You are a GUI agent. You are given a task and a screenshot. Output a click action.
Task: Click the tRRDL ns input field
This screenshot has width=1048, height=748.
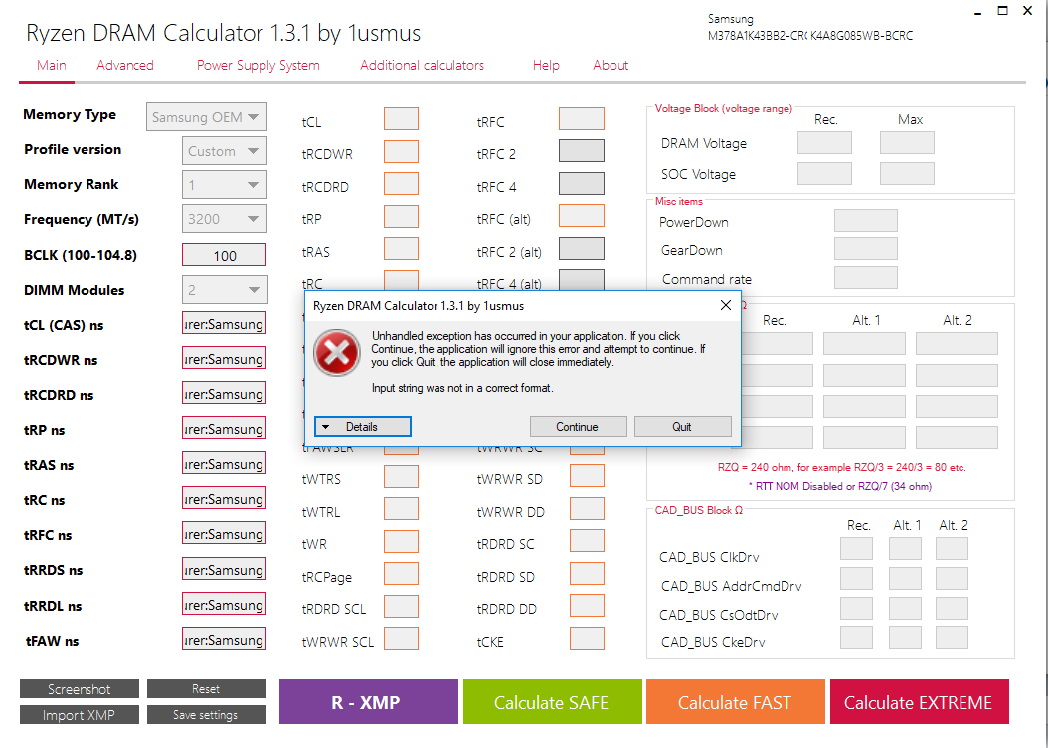(x=224, y=604)
